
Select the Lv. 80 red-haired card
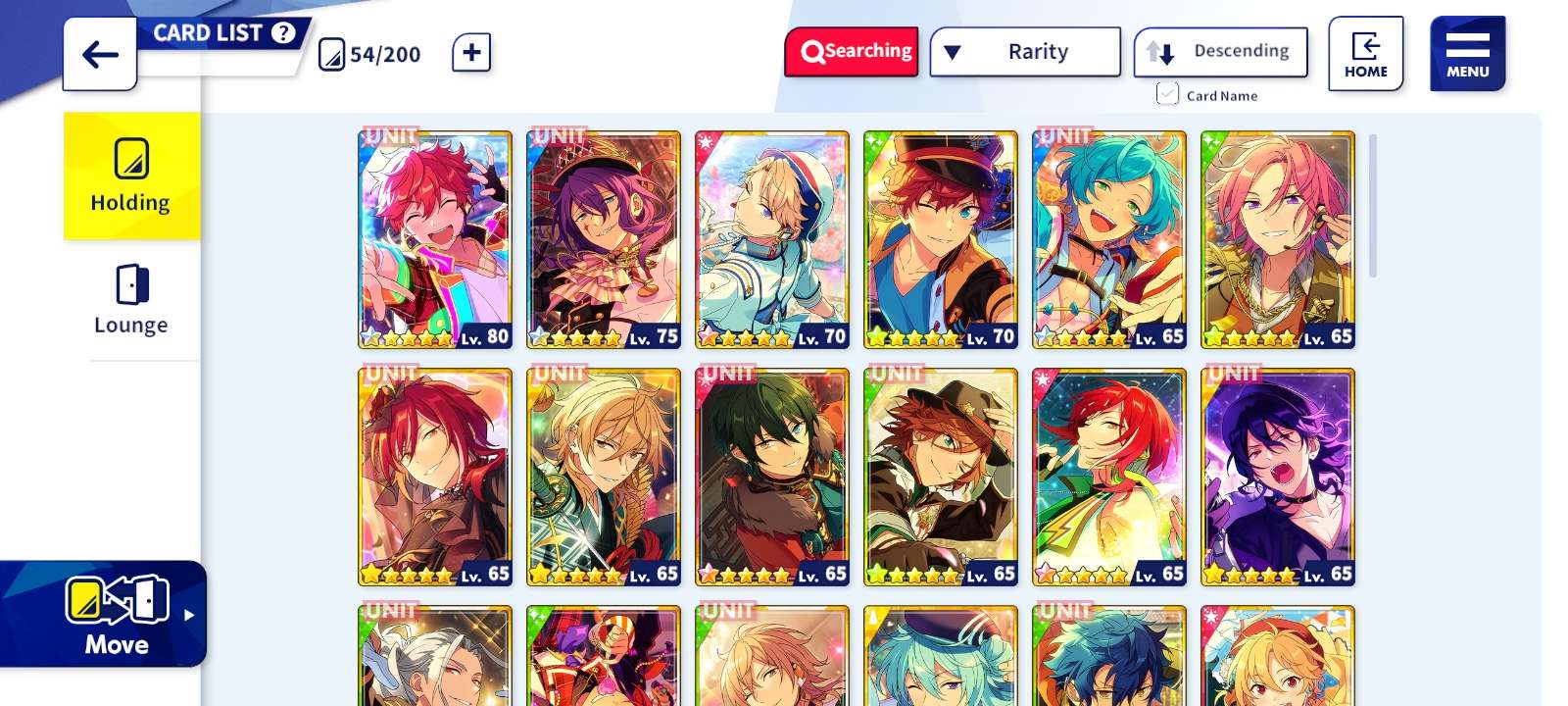(x=435, y=240)
